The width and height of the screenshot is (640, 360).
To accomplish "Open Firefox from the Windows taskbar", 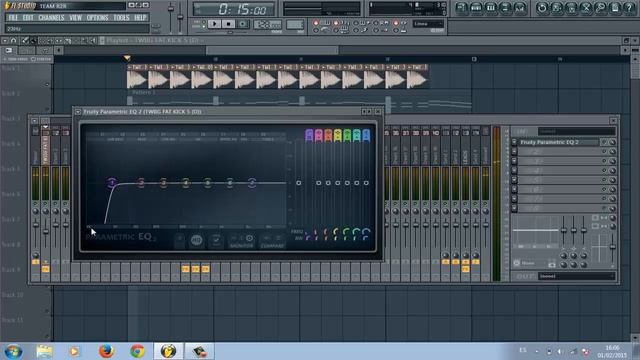I will click(x=106, y=351).
